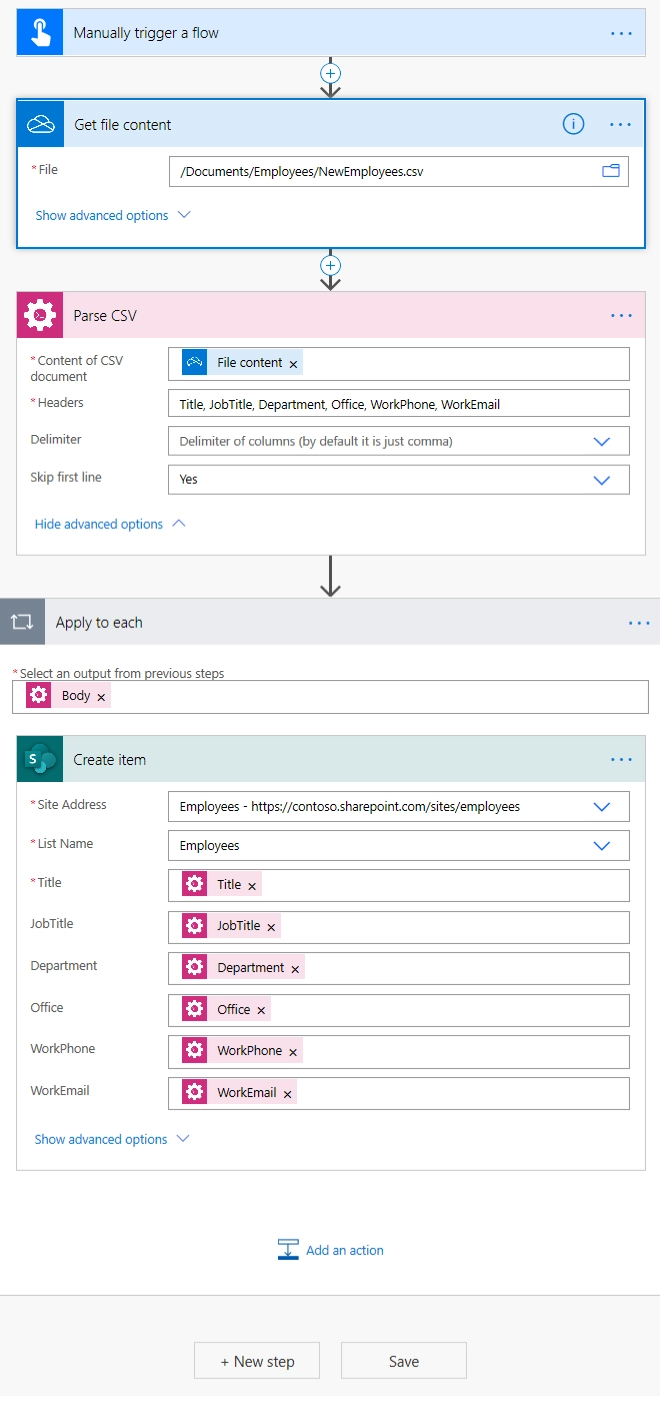Remove the Title dynamic token
This screenshot has height=1415, width=660.
(252, 886)
